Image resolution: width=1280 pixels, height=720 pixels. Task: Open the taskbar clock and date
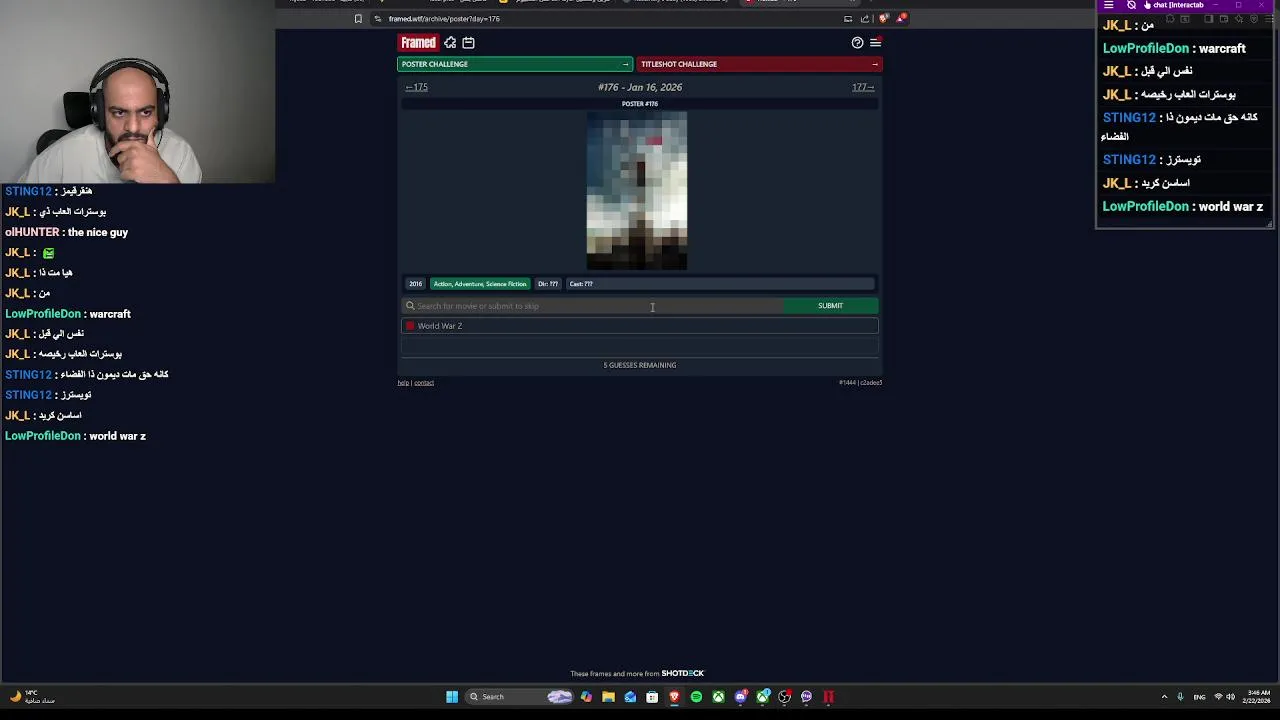pos(1259,697)
